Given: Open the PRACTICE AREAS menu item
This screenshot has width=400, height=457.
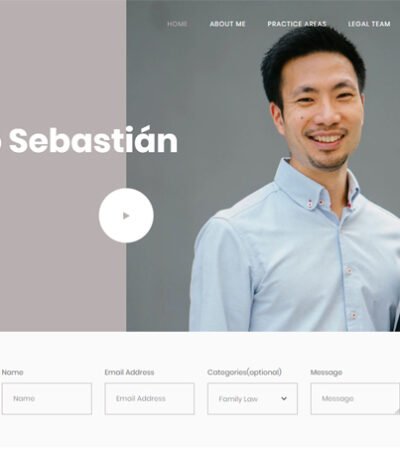Looking at the screenshot, I should tap(297, 24).
